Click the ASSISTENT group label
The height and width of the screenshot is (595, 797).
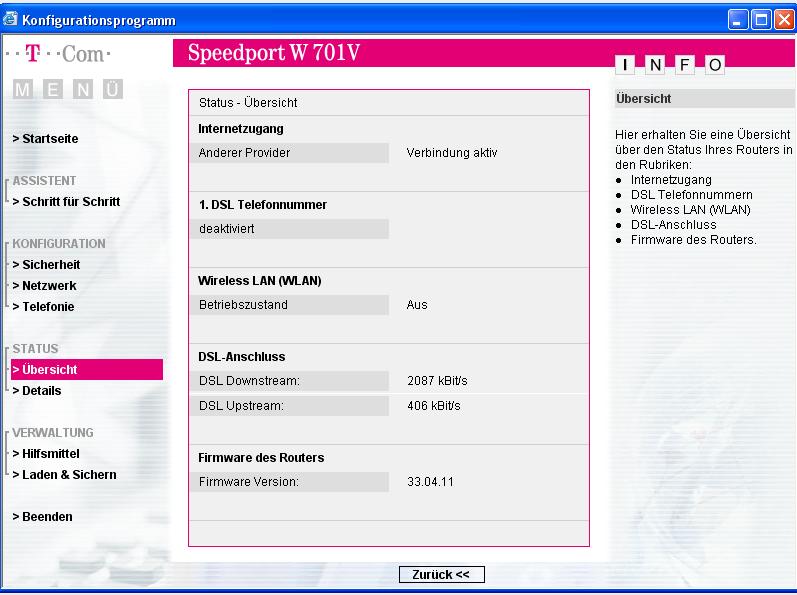pyautogui.click(x=44, y=181)
